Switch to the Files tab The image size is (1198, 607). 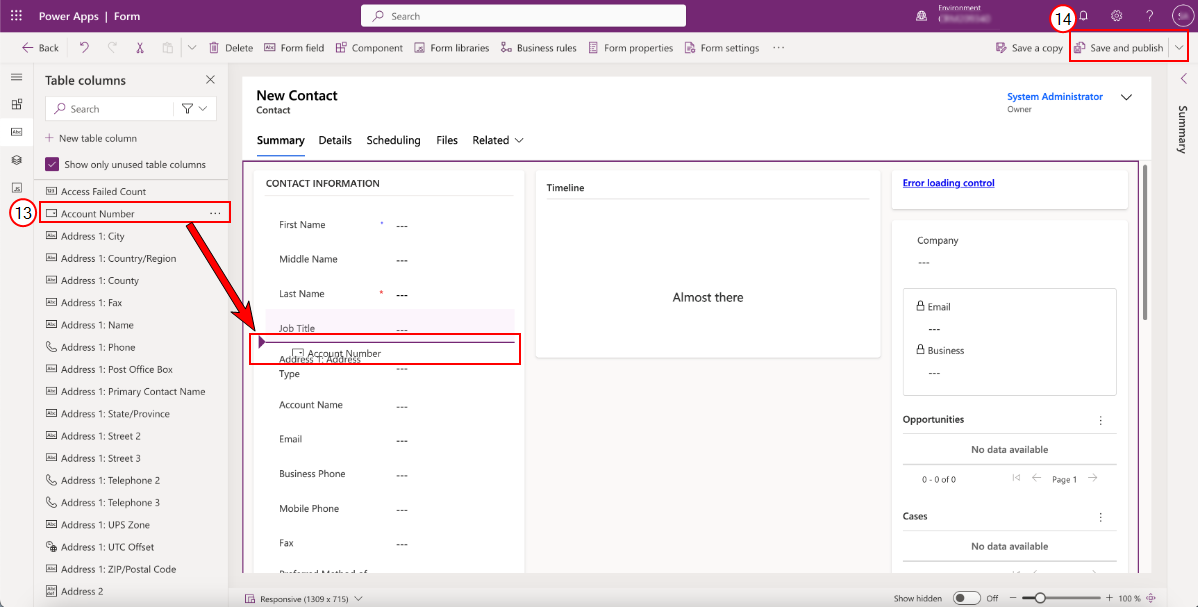pos(447,140)
